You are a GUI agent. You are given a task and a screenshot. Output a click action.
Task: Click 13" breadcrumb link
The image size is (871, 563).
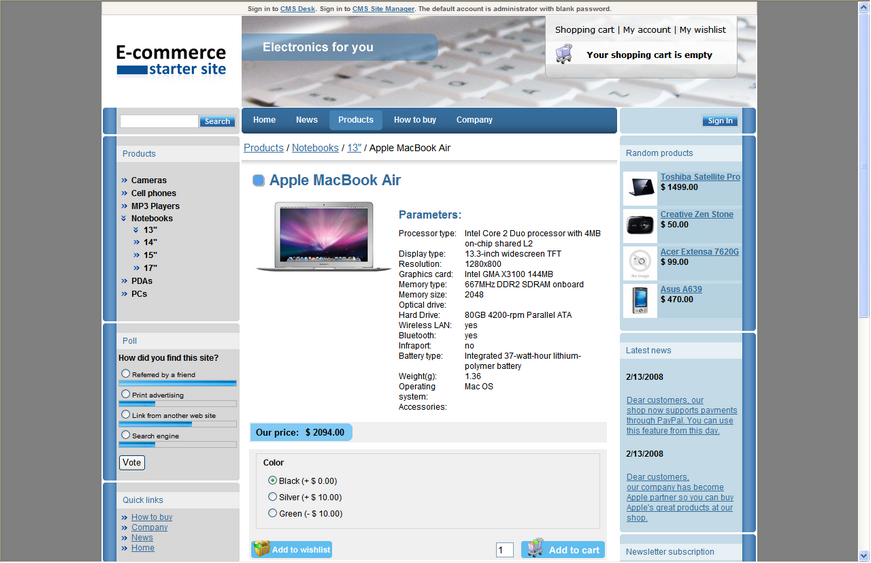tap(354, 148)
